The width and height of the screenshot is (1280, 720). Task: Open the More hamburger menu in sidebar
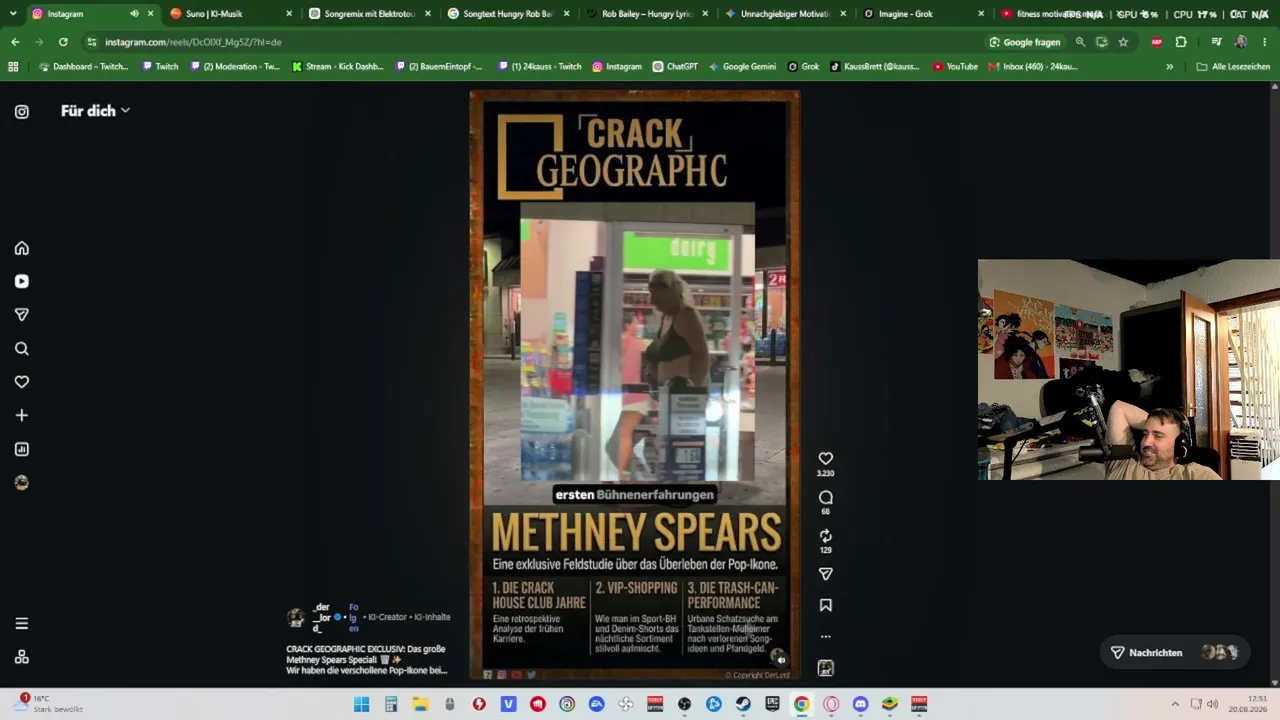(22, 624)
